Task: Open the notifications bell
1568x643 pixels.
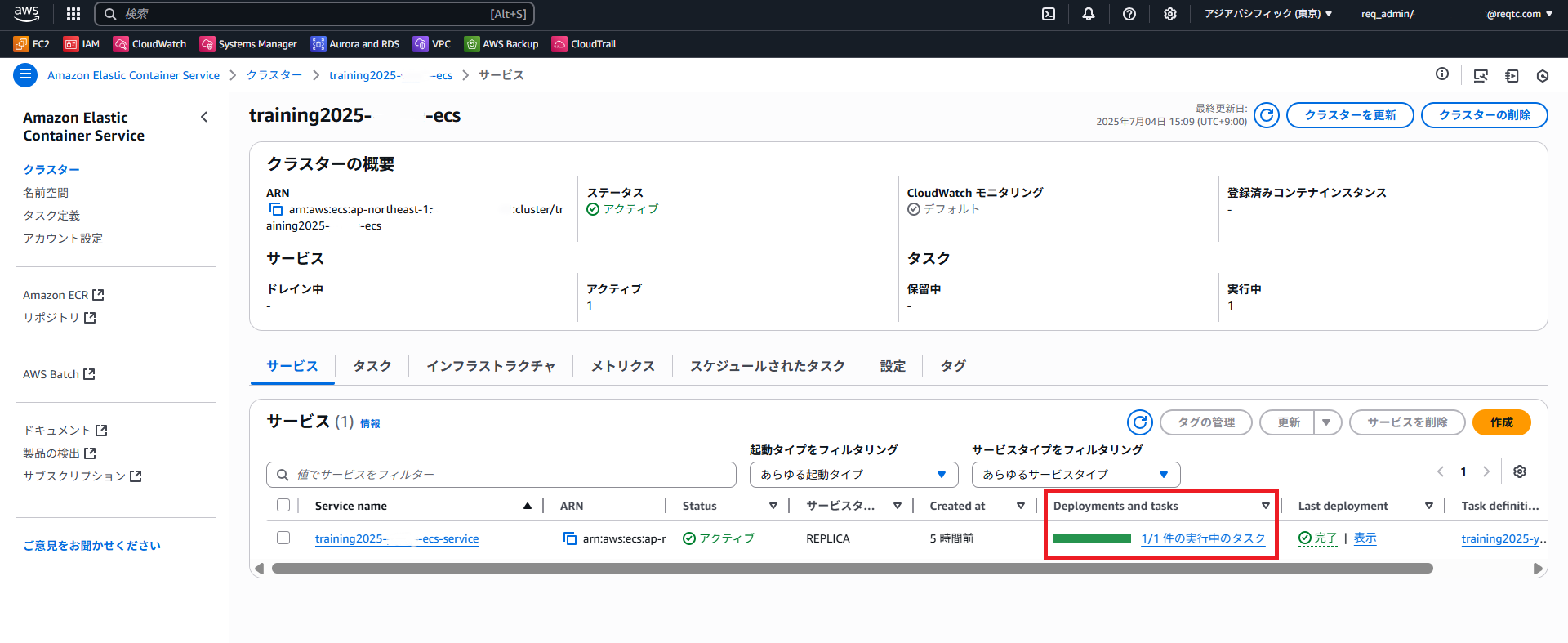Action: 1089,14
